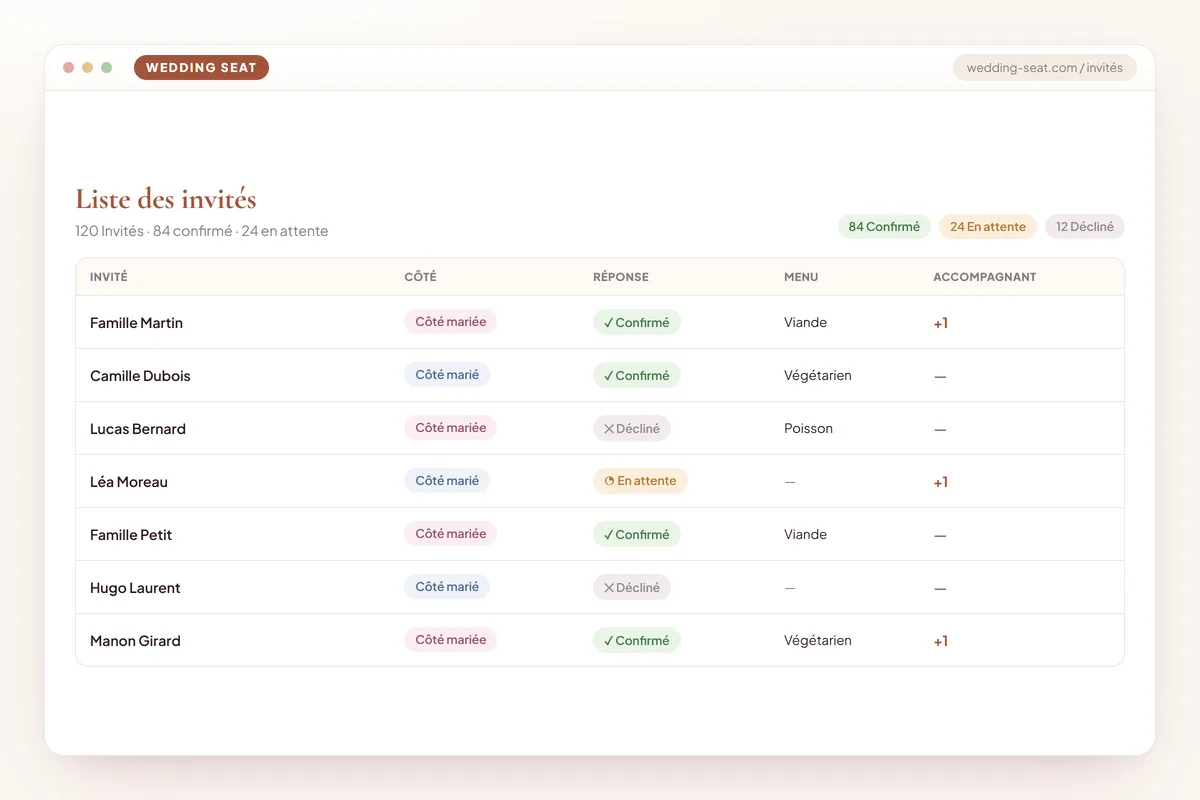Click the WEDDING SEAT logo badge
The image size is (1200, 800).
[x=201, y=68]
